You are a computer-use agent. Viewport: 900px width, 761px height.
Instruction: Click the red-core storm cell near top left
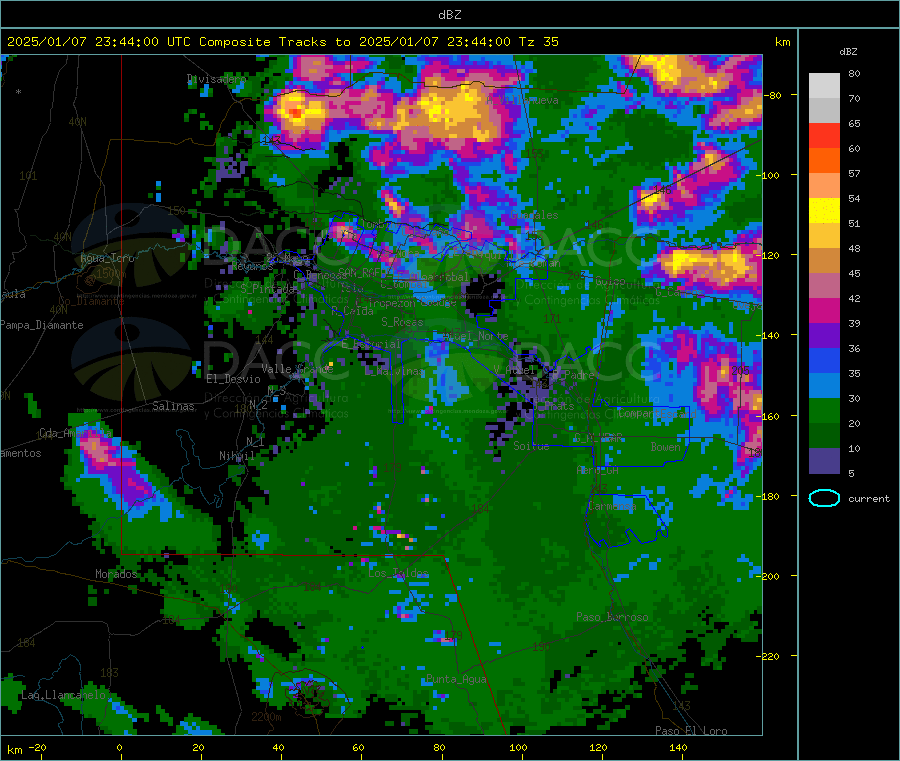295,112
